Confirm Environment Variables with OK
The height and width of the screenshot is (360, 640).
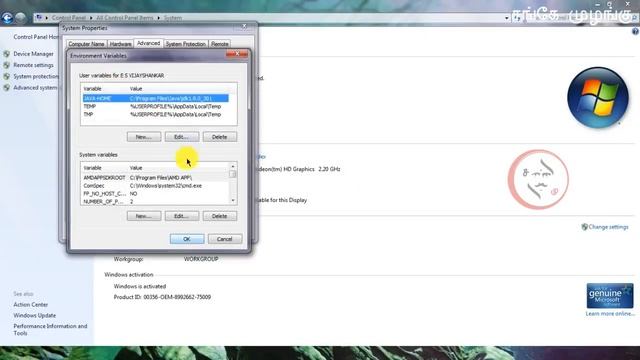click(187, 239)
